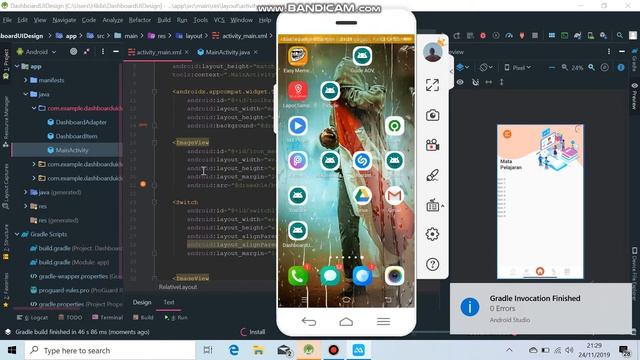Select the whiteboard brush icon on the mirror toolbar
The height and width of the screenshot is (360, 640).
point(432,175)
